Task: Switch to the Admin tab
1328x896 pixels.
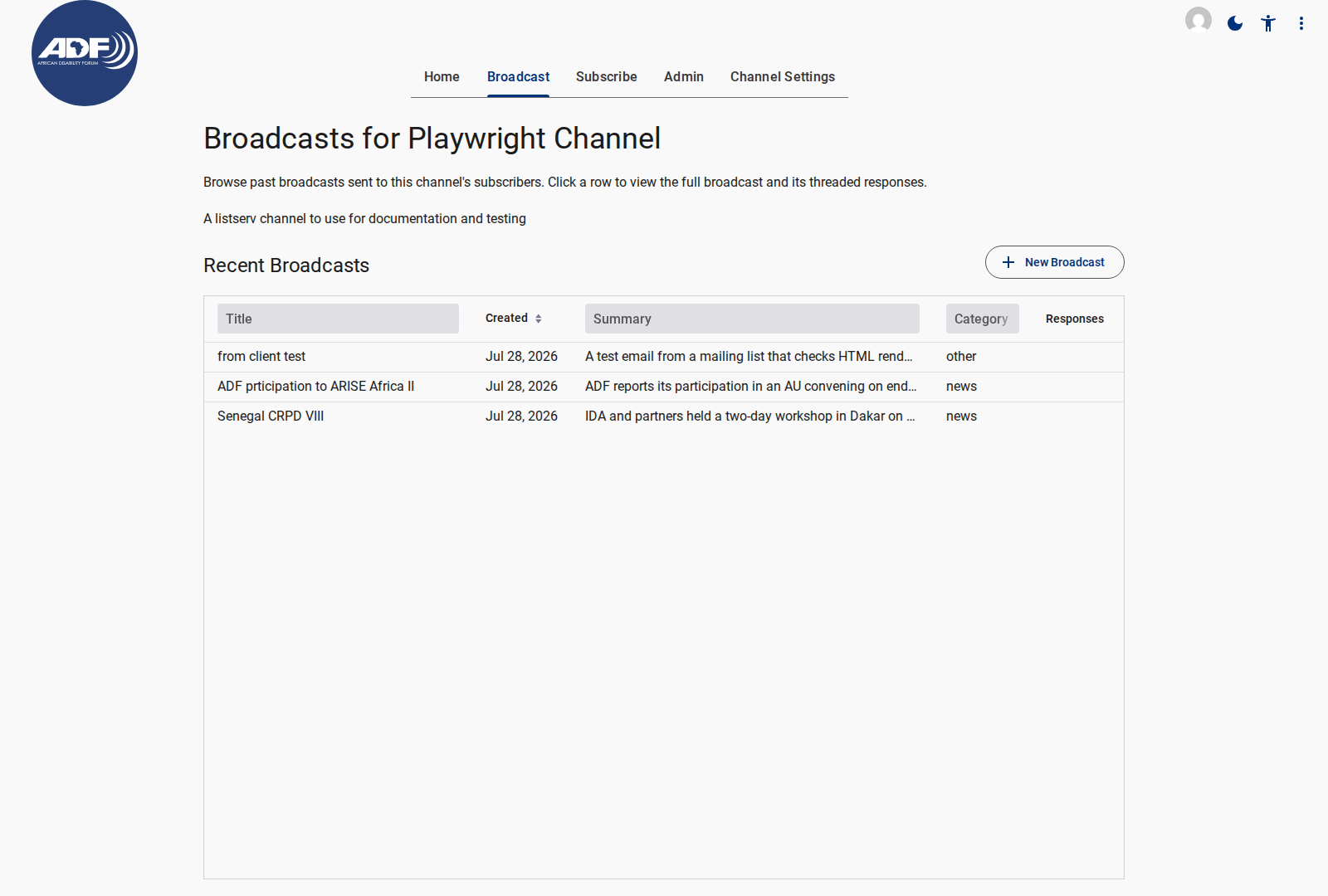Action: click(x=684, y=76)
